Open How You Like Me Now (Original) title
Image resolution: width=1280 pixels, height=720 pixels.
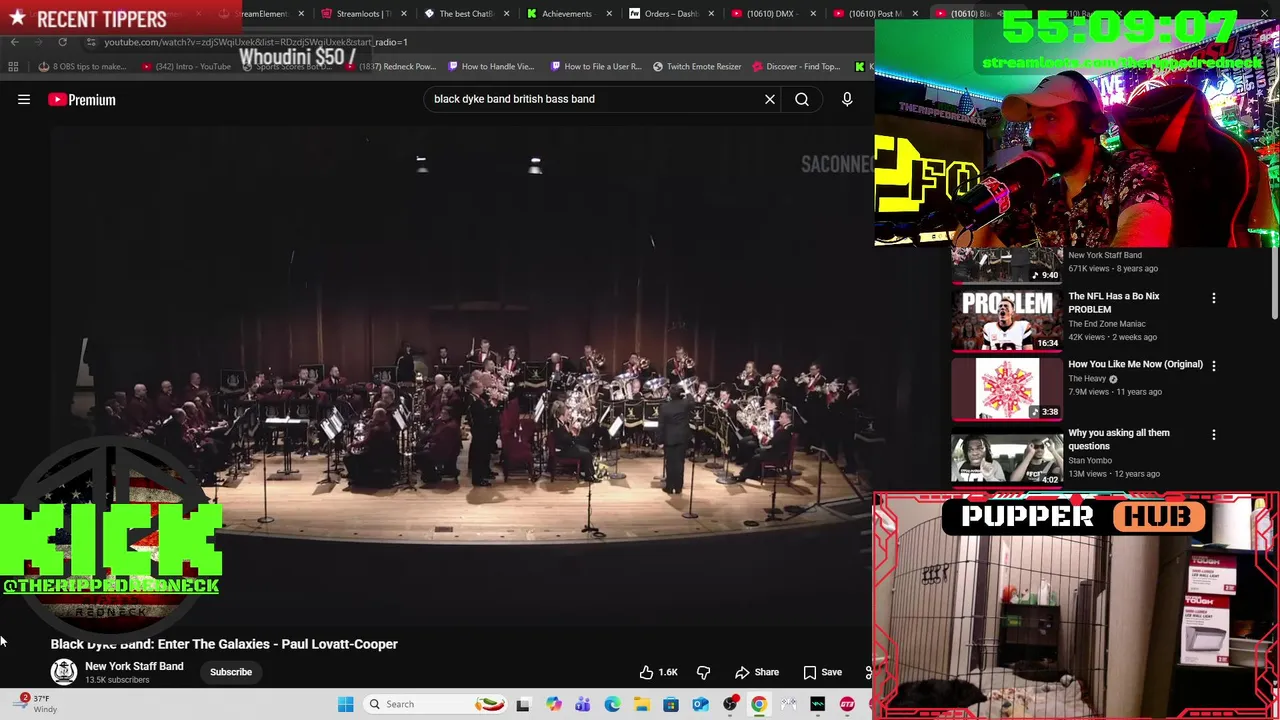coord(1135,364)
